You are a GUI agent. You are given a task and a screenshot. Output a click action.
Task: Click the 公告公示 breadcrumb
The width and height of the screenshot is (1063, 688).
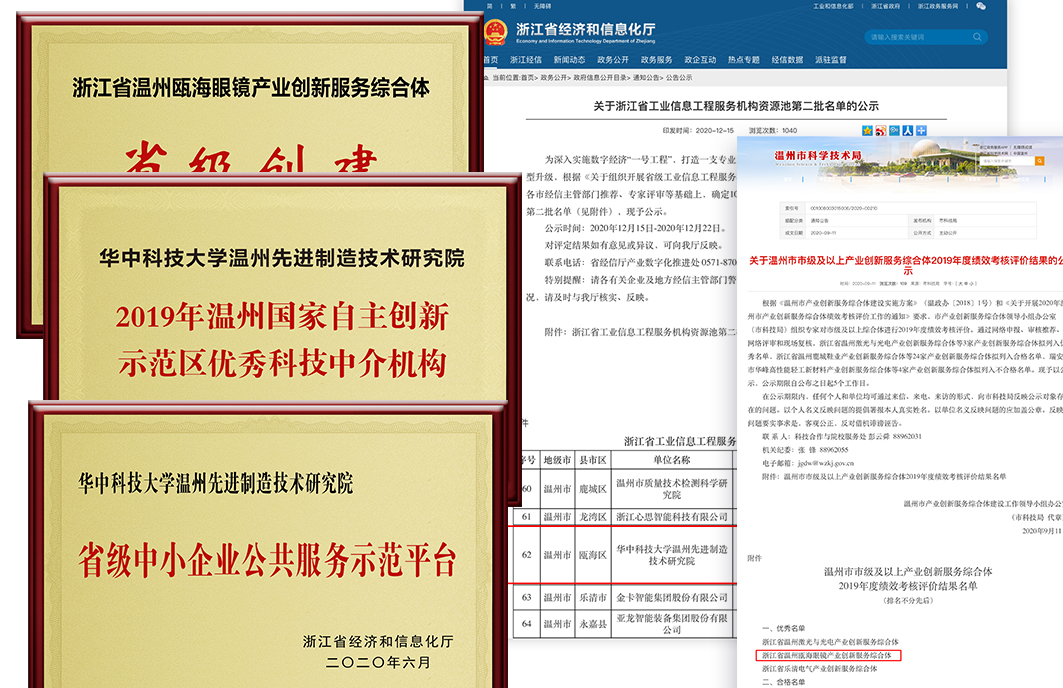click(679, 78)
